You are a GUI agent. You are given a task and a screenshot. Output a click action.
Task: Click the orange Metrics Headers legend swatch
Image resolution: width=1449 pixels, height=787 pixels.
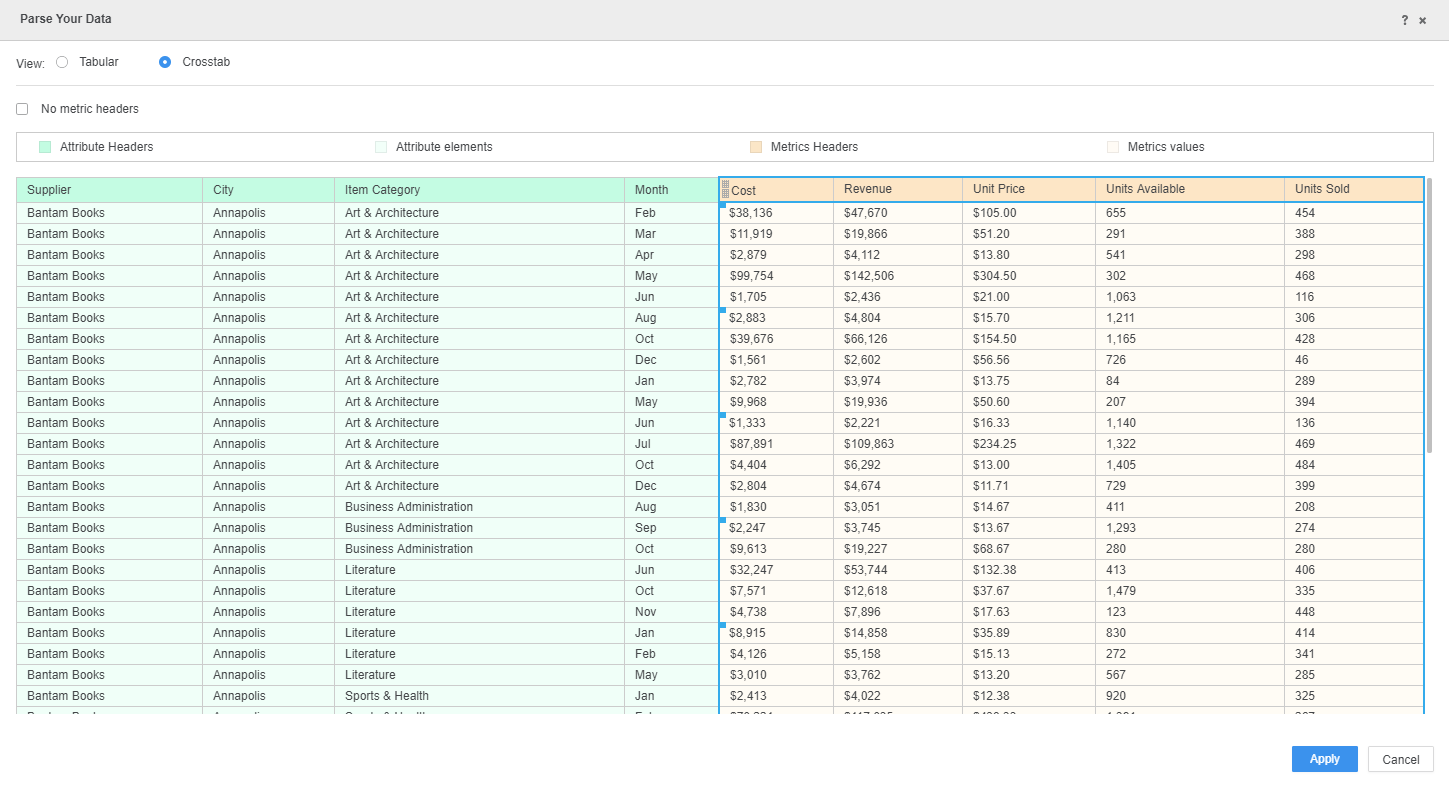coord(756,147)
